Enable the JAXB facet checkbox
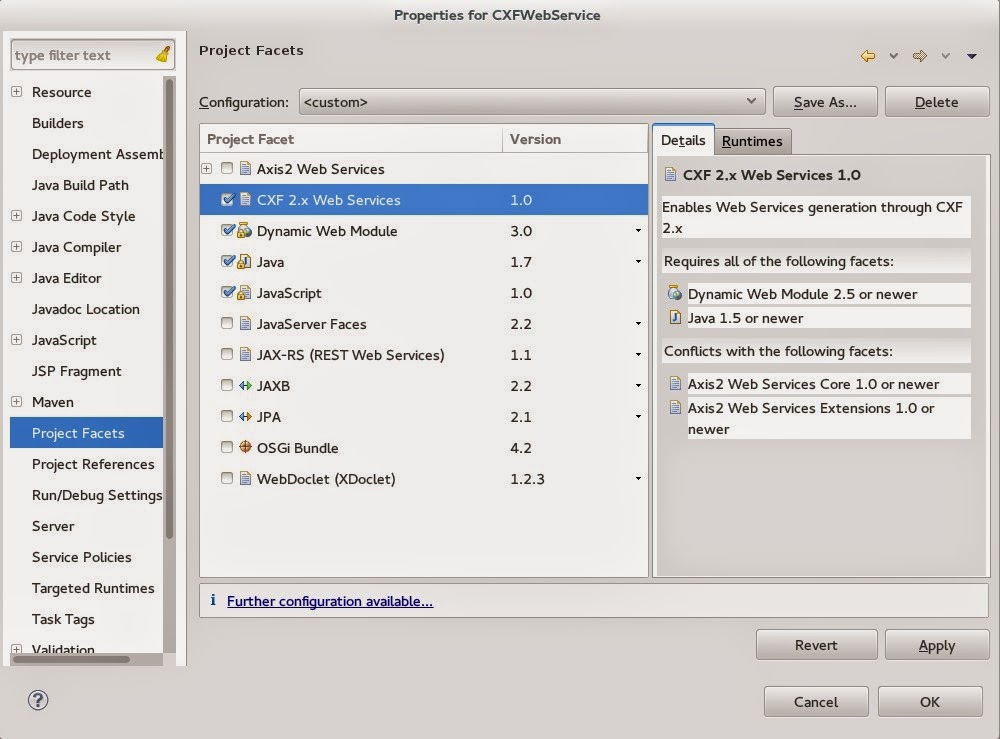This screenshot has width=1000, height=739. (x=226, y=385)
